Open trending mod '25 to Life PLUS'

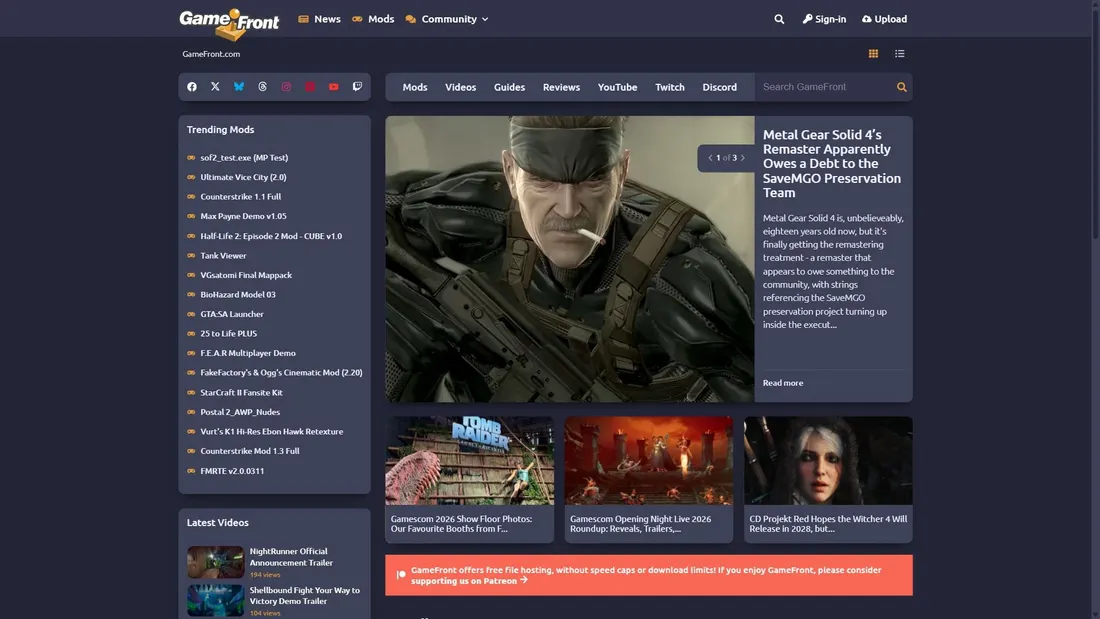(x=229, y=334)
